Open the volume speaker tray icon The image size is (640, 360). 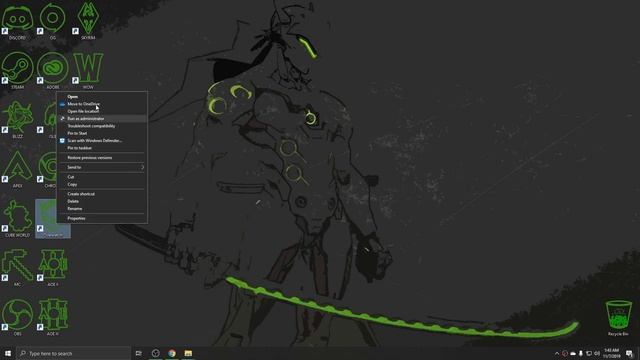597,353
